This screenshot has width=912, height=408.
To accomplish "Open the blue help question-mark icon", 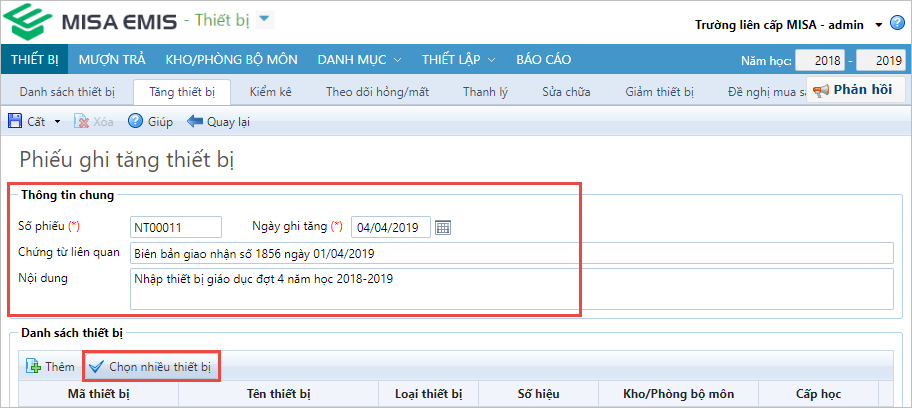I will click(896, 24).
